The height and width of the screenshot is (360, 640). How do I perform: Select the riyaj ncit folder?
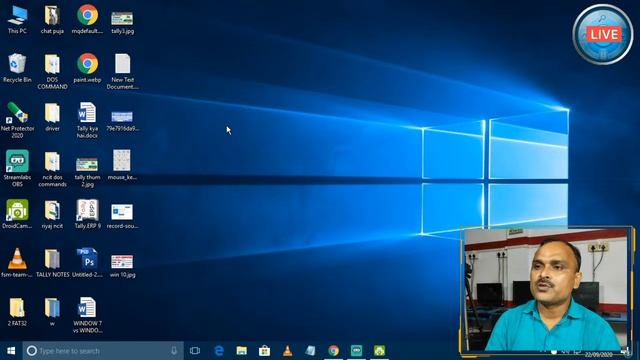(x=52, y=214)
